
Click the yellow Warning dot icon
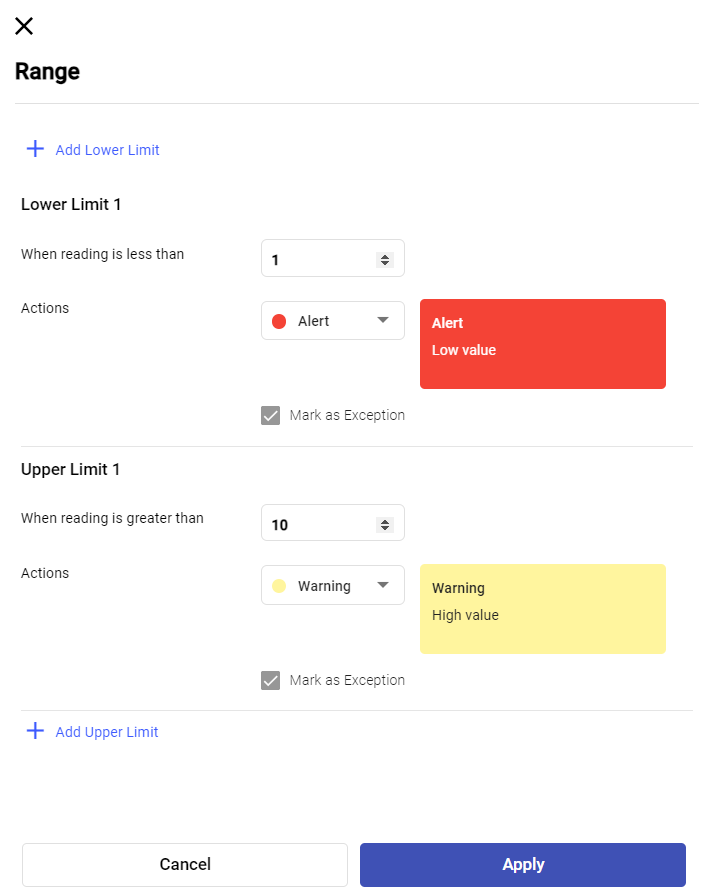279,586
